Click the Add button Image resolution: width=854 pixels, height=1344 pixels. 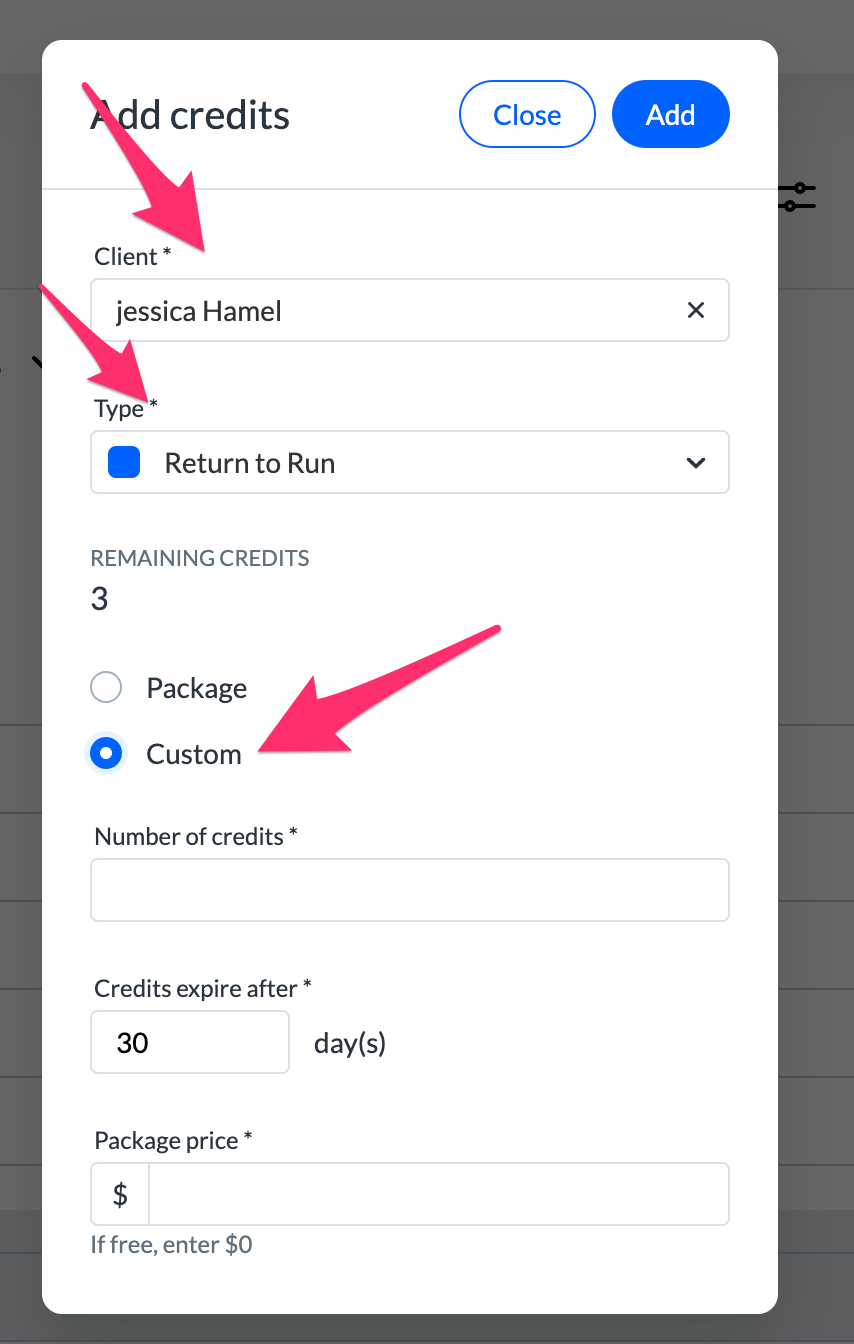coord(671,114)
